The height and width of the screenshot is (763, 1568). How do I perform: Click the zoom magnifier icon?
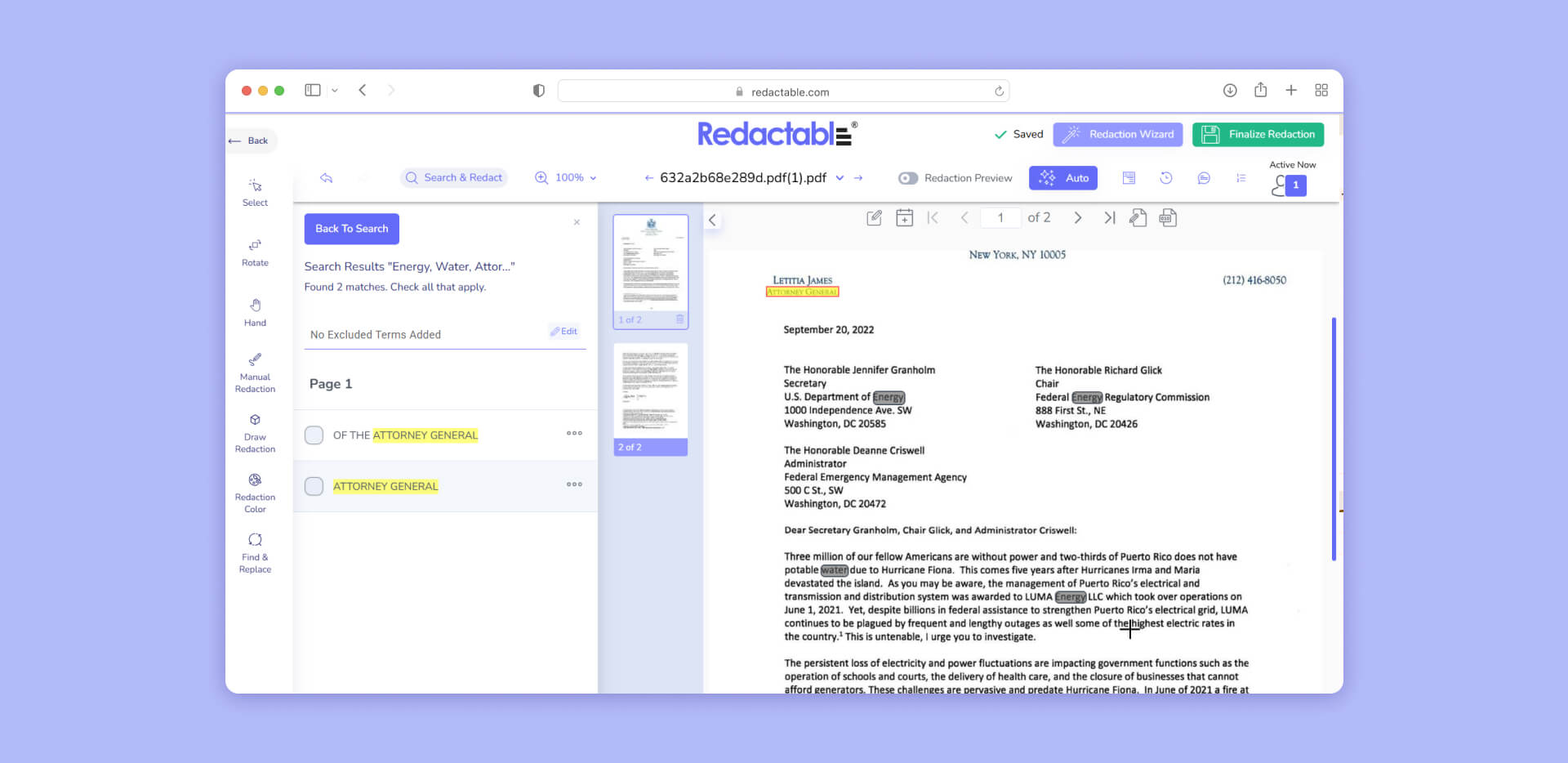(541, 178)
